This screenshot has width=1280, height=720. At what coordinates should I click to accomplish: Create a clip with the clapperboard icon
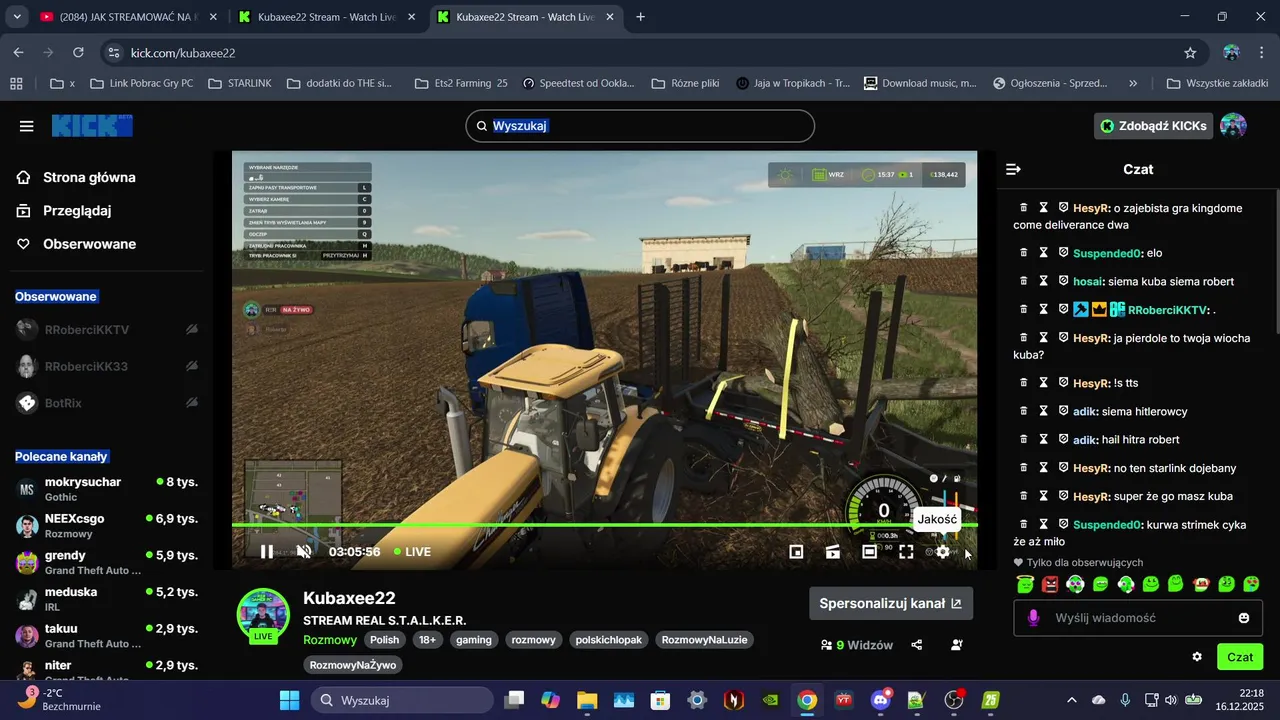coord(832,551)
